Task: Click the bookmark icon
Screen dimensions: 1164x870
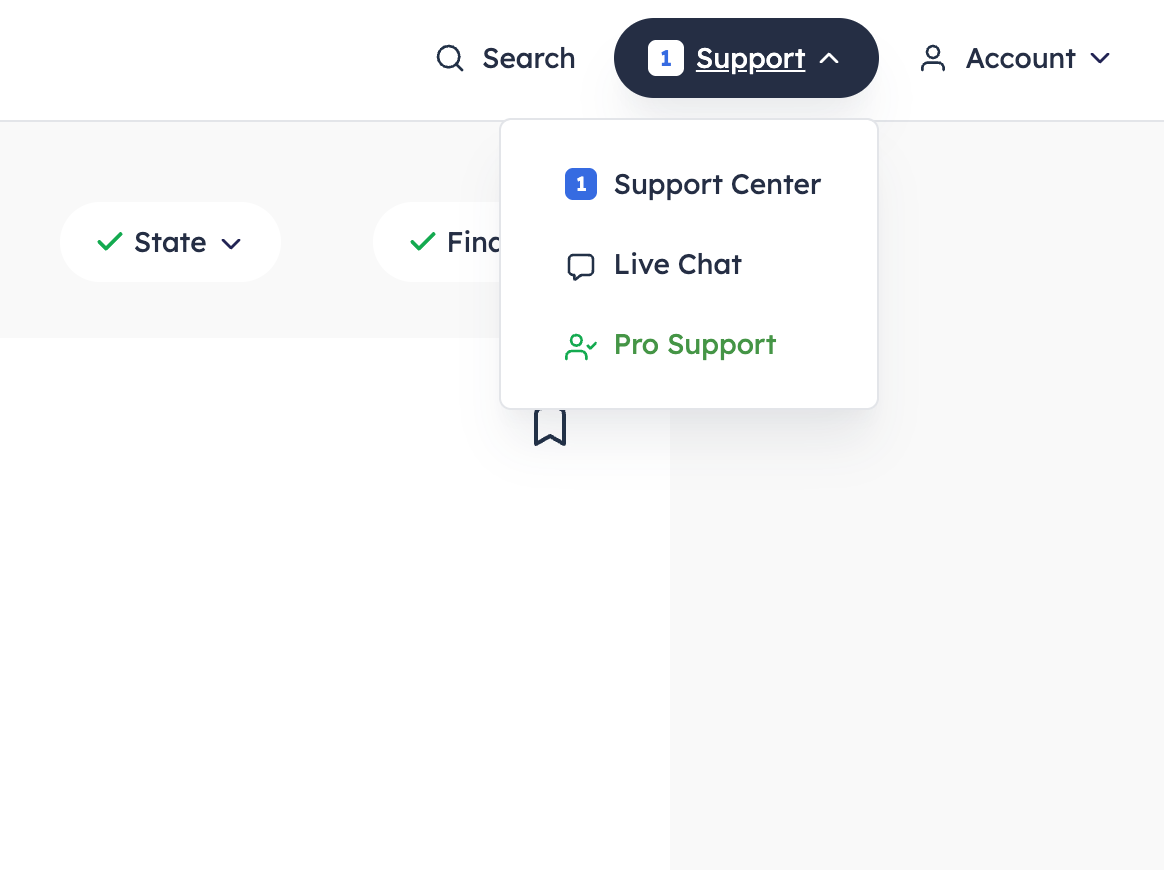Action: pos(550,427)
